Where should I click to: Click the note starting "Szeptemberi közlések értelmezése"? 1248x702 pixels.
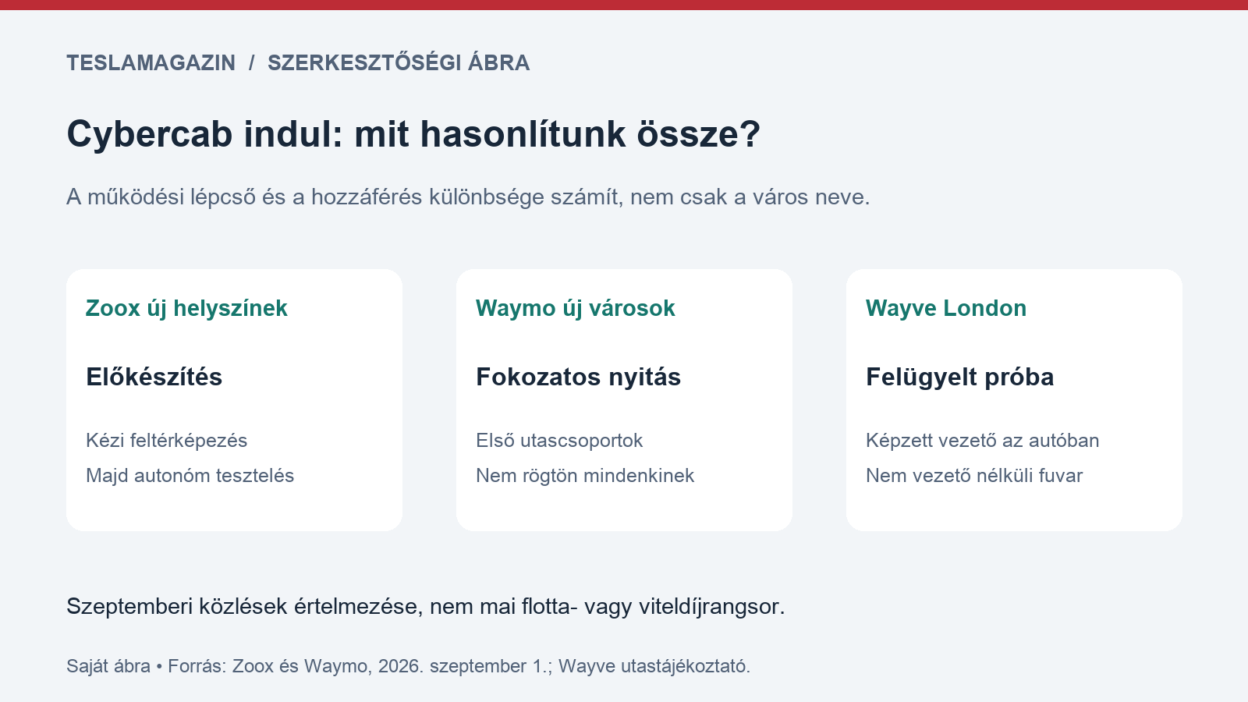(426, 606)
